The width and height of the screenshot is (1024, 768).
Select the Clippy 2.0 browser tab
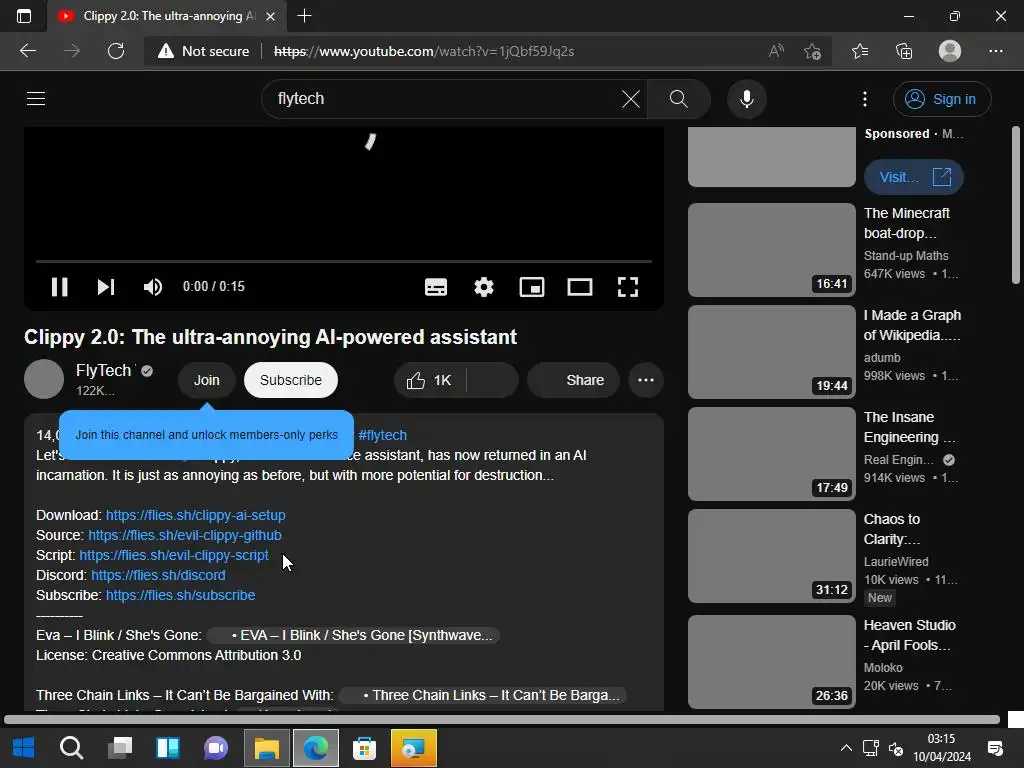[x=167, y=16]
